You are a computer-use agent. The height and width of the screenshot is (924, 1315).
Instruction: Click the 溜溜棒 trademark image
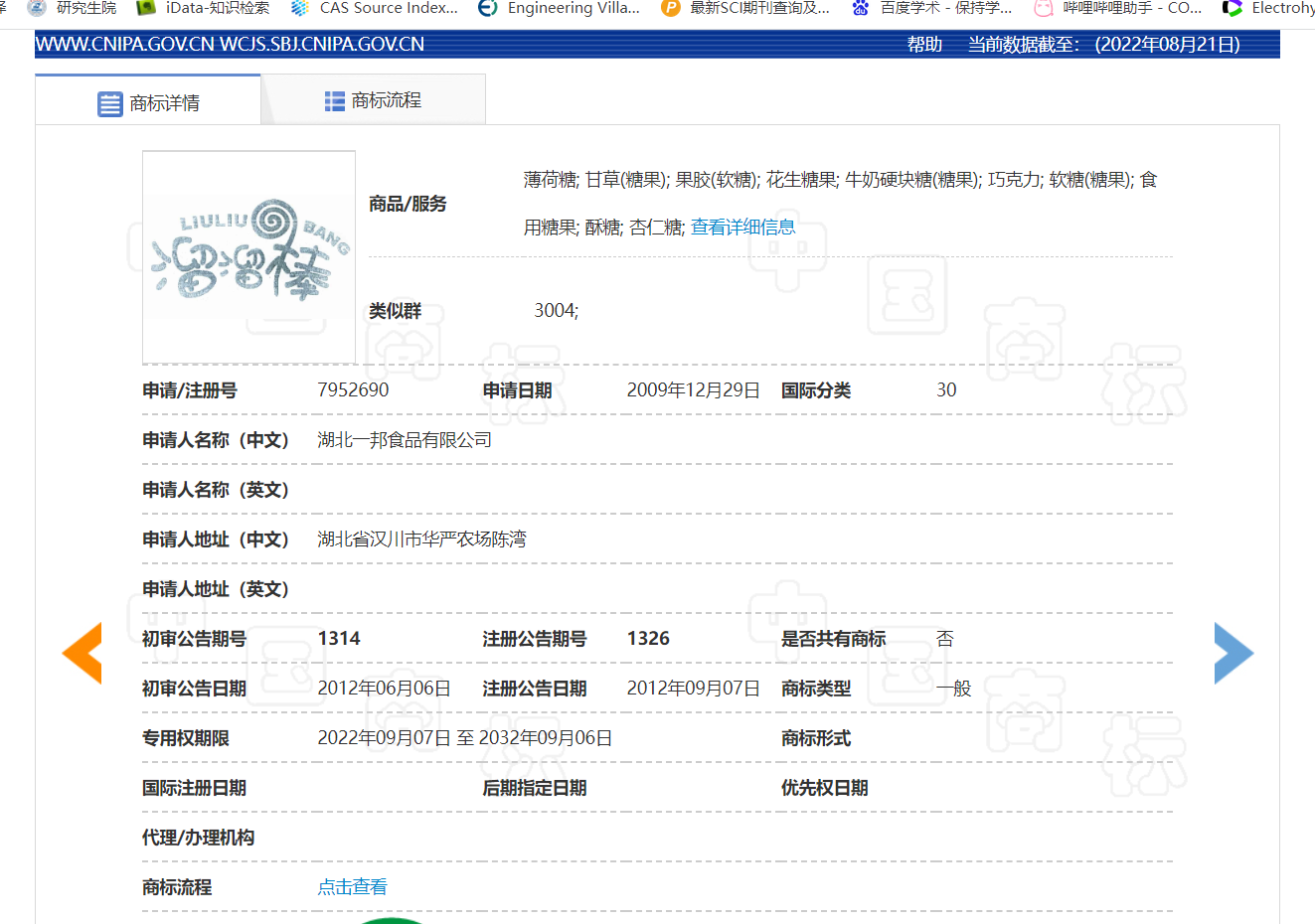248,257
